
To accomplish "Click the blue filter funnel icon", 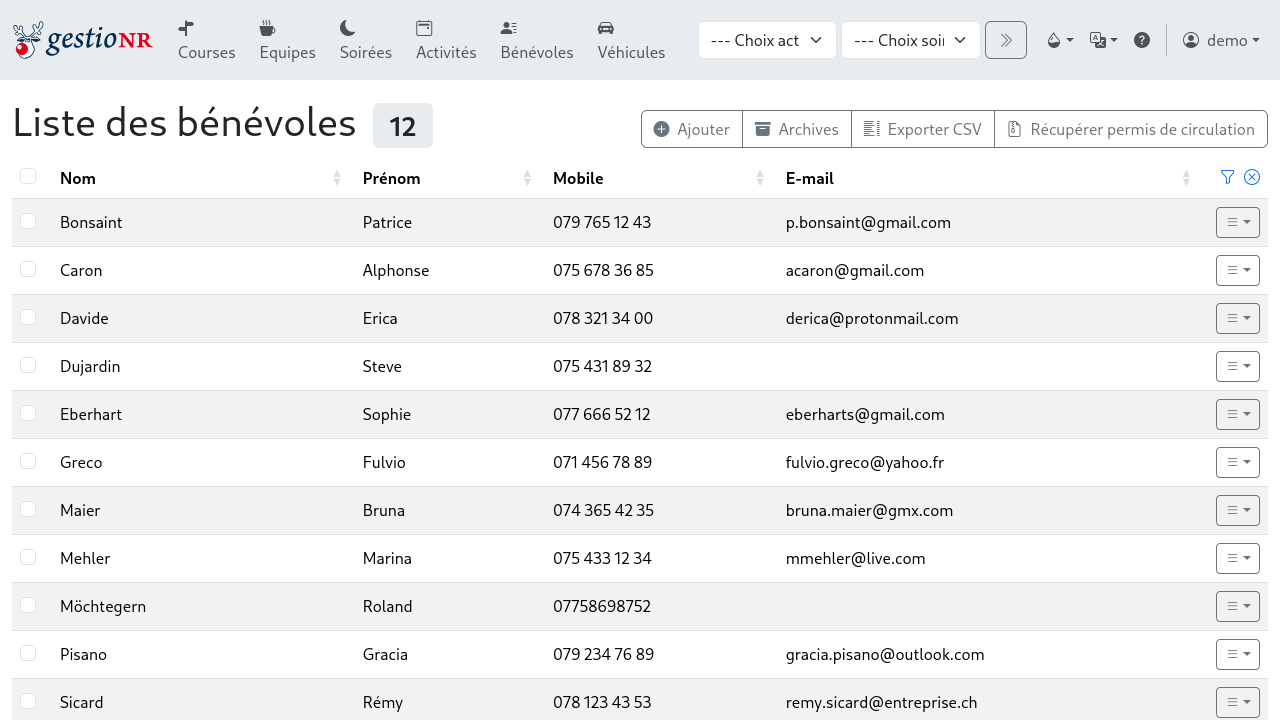I will 1228,177.
